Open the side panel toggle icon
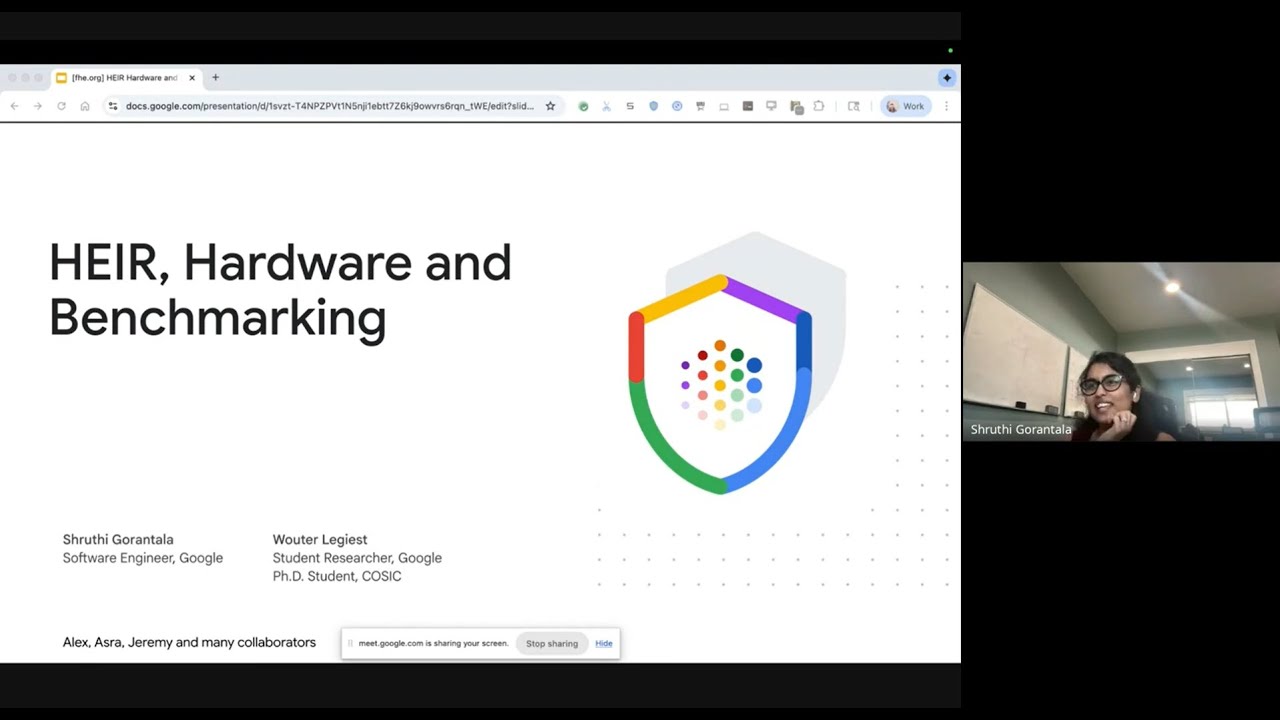Image resolution: width=1280 pixels, height=720 pixels. pyautogui.click(x=853, y=106)
